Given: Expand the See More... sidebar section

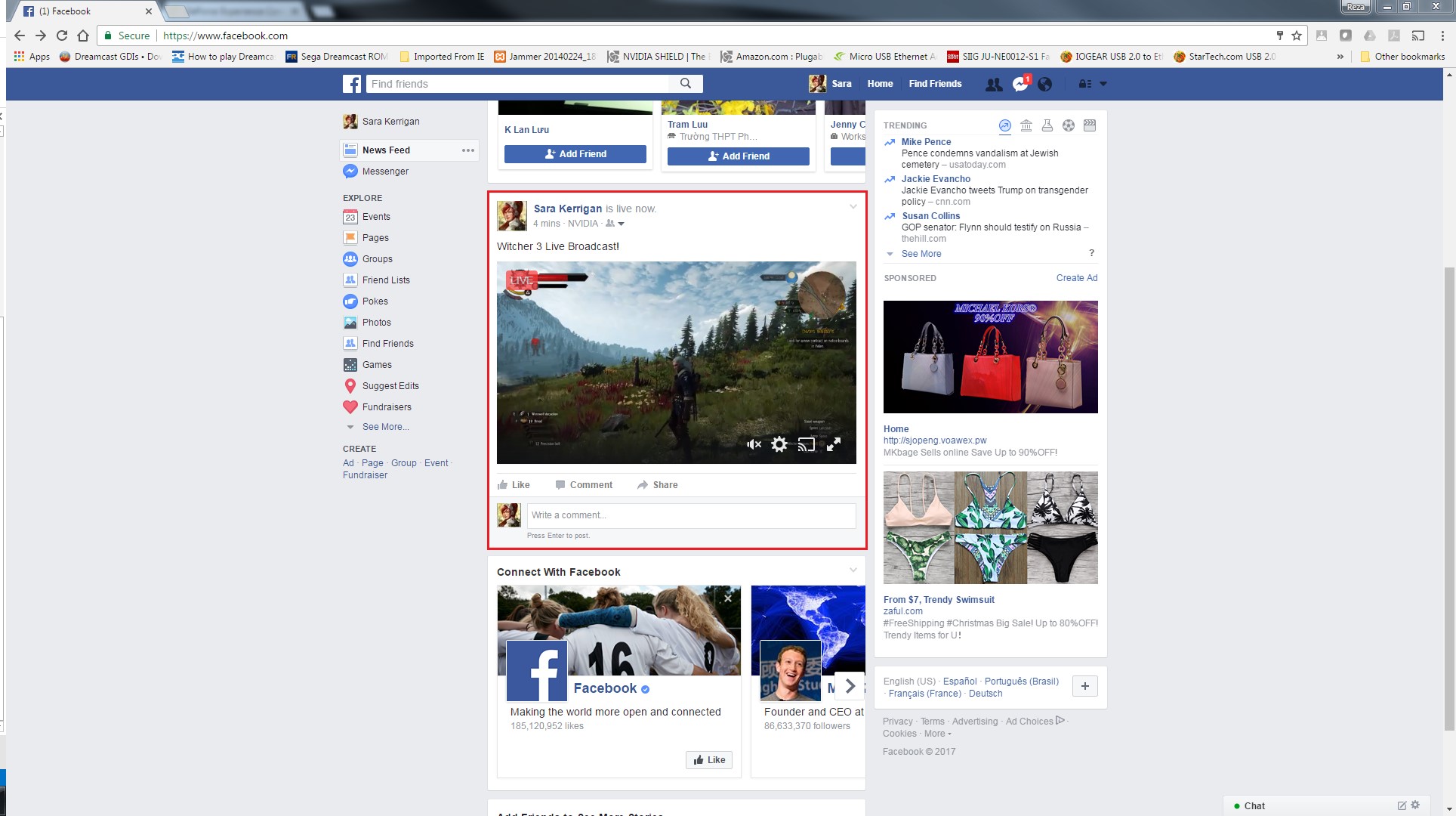Looking at the screenshot, I should (x=384, y=426).
